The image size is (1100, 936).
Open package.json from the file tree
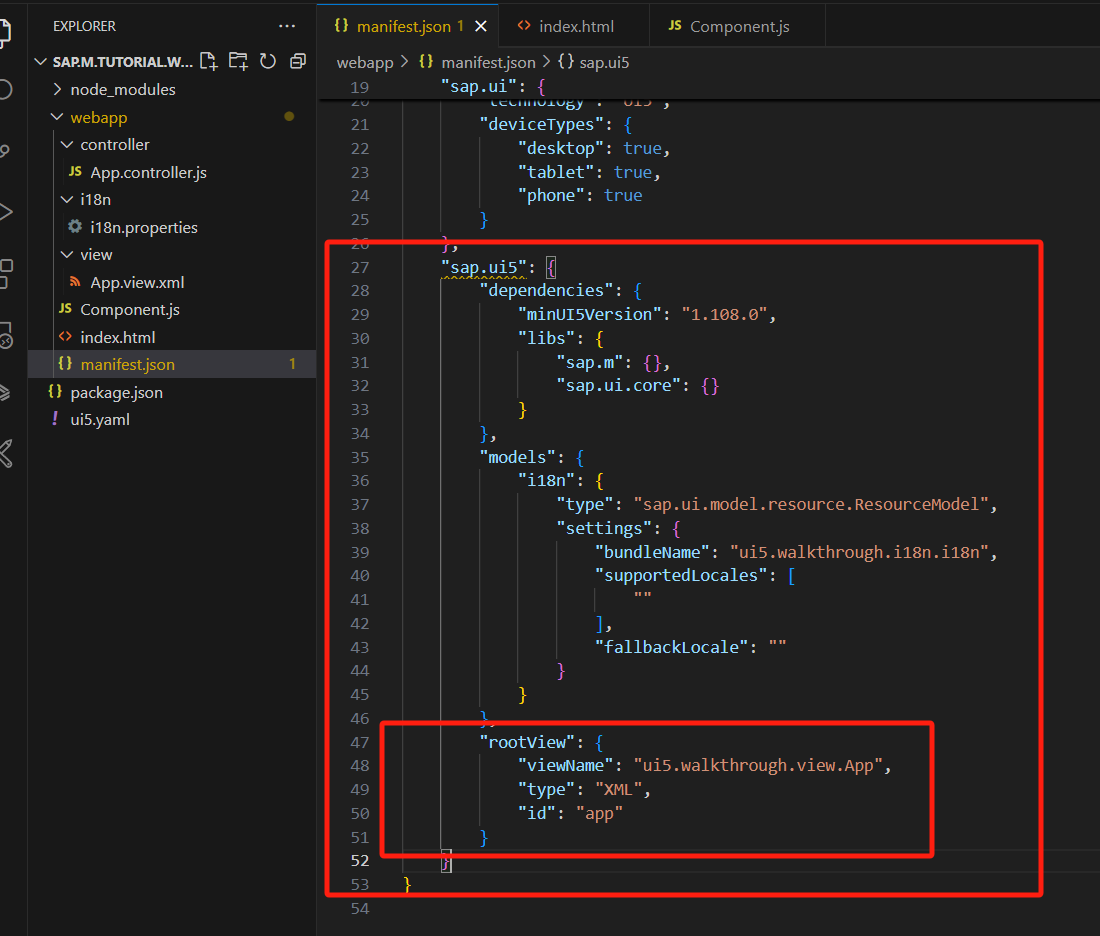point(116,392)
